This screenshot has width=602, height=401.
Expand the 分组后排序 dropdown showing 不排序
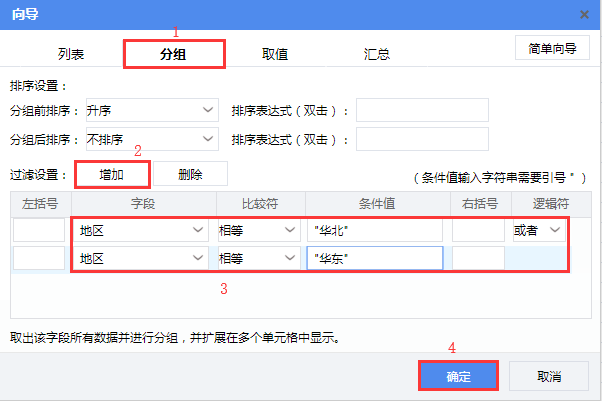tap(152, 138)
